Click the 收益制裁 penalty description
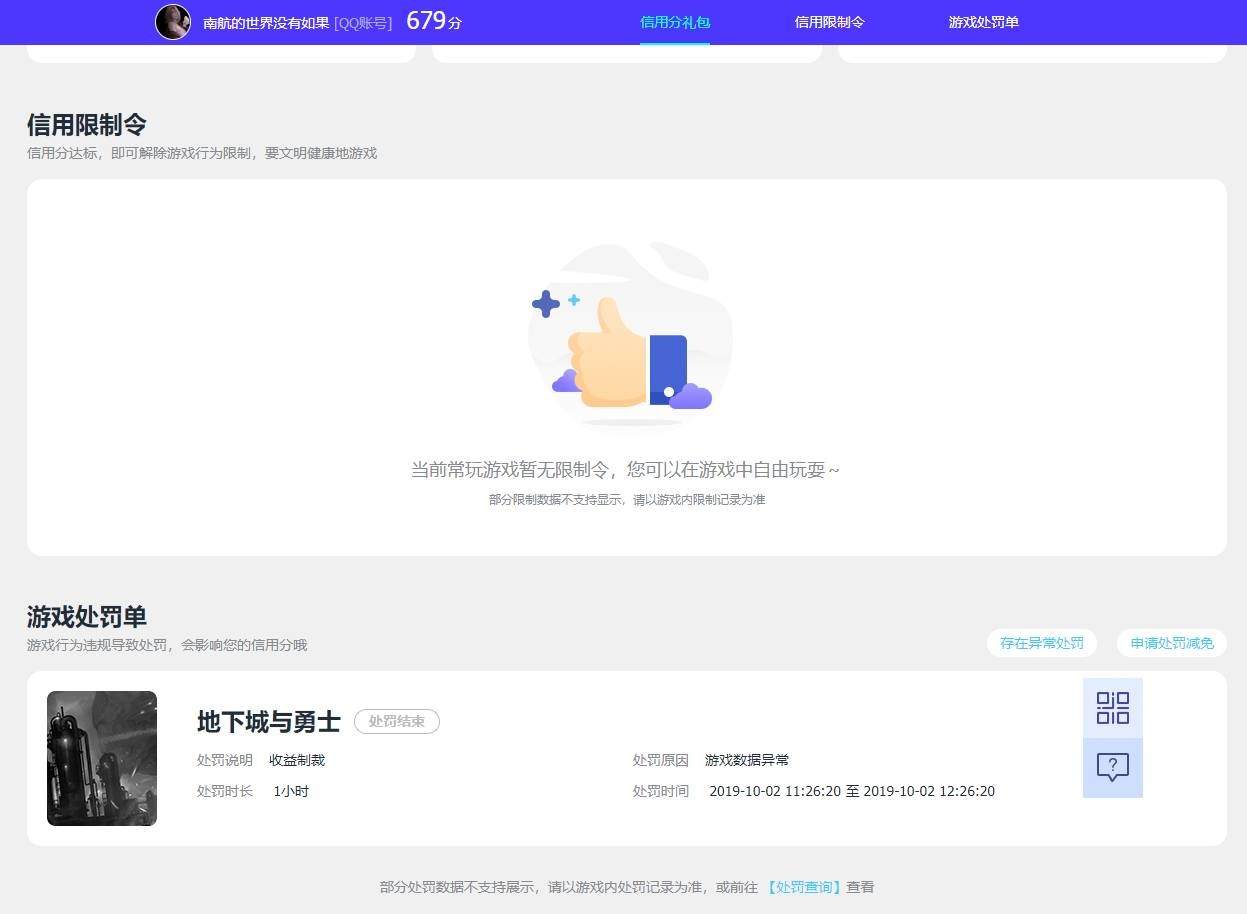Image resolution: width=1247 pixels, height=914 pixels. click(297, 760)
